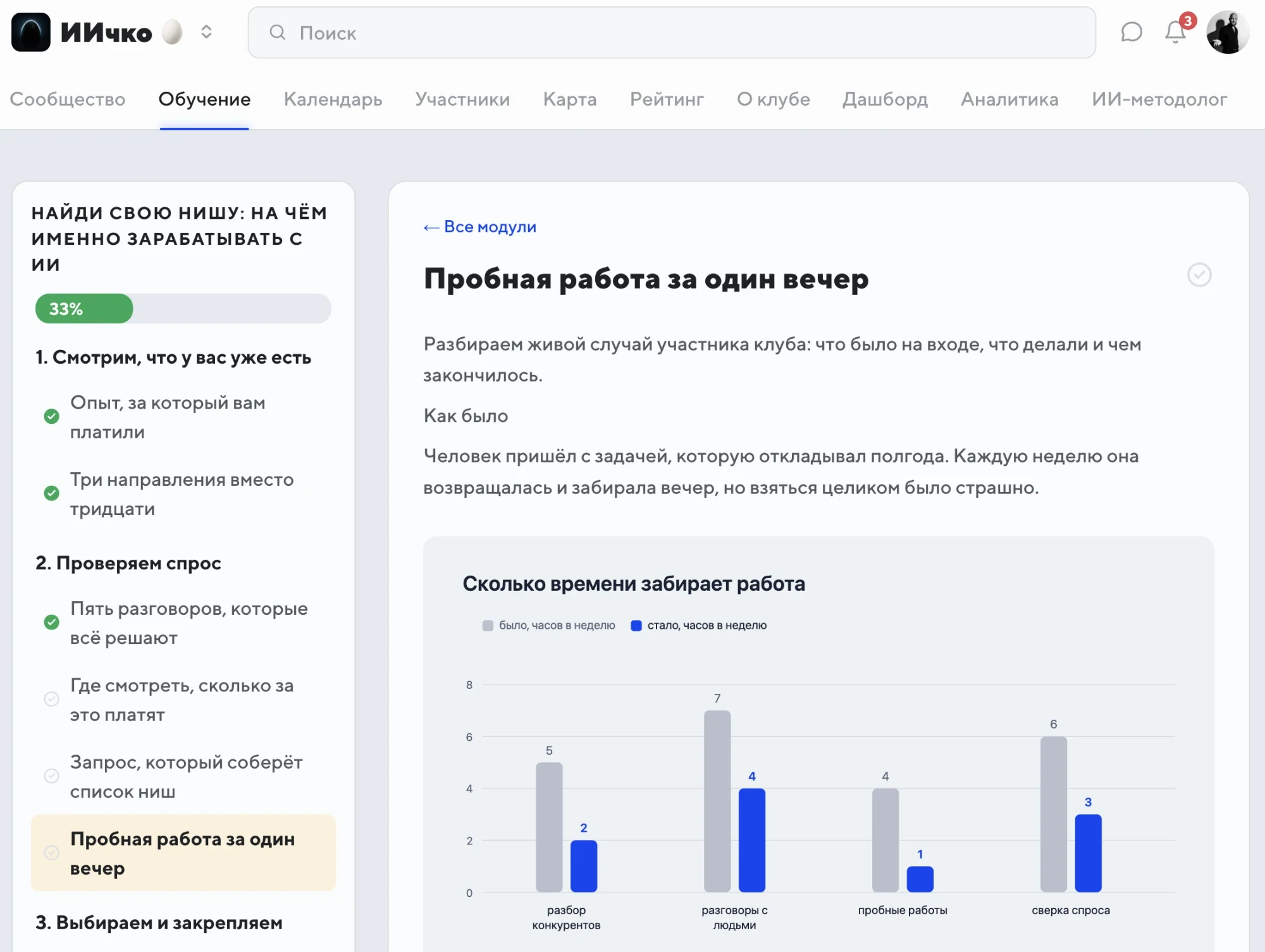Click green check for Опыт lesson
This screenshot has height=952, width=1265.
(52, 416)
